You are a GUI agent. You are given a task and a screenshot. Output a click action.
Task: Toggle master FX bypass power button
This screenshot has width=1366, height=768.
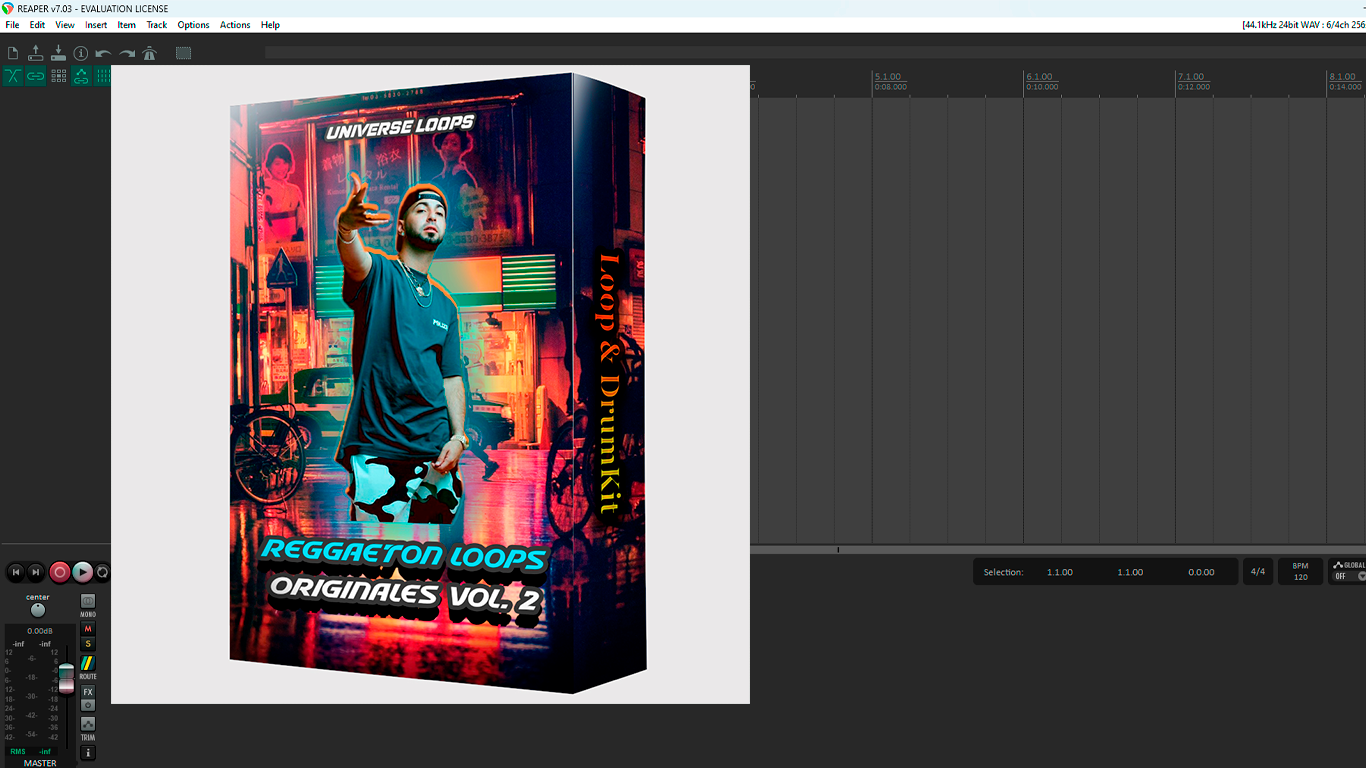[x=88, y=705]
